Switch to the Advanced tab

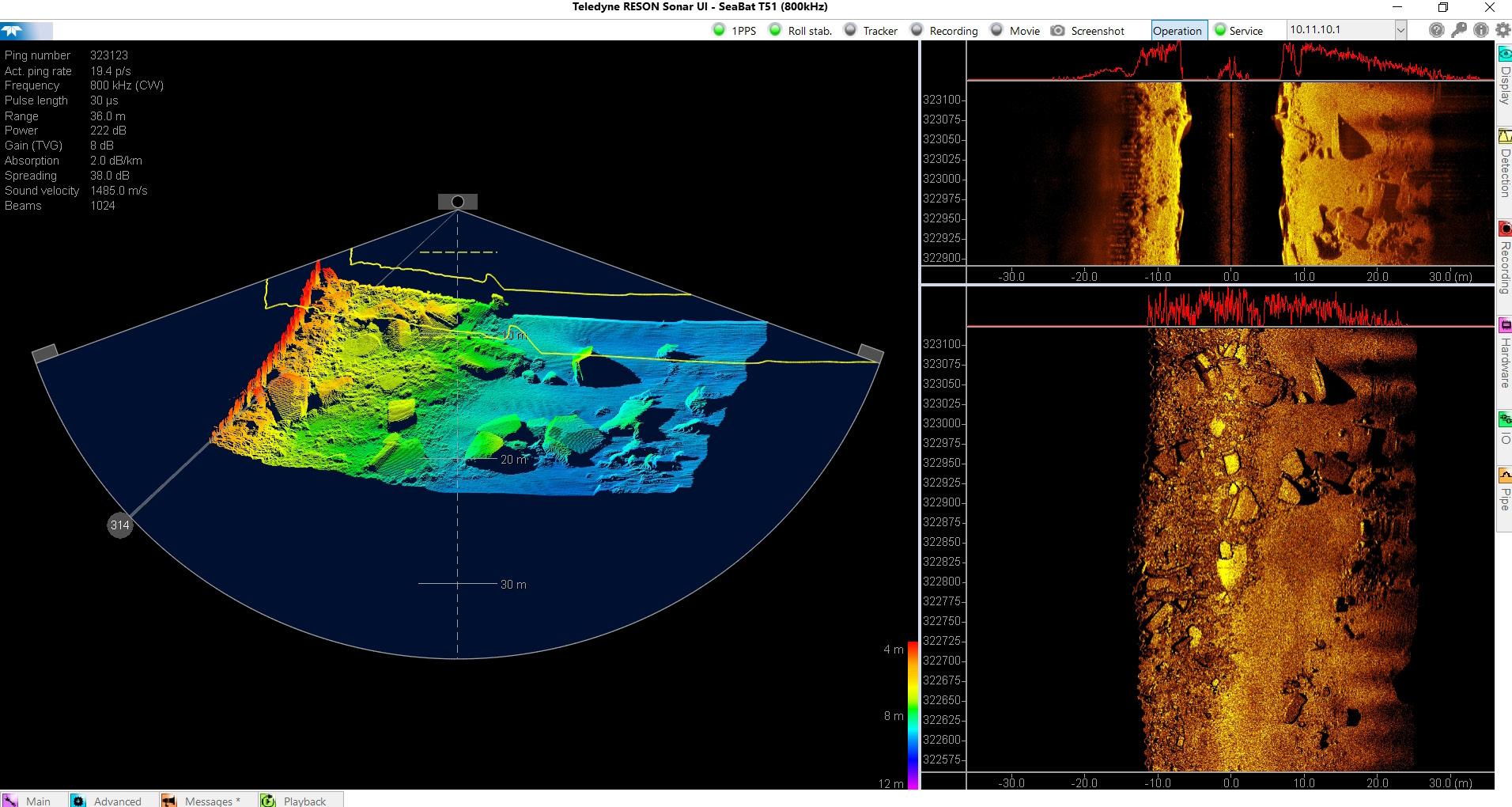pyautogui.click(x=112, y=800)
